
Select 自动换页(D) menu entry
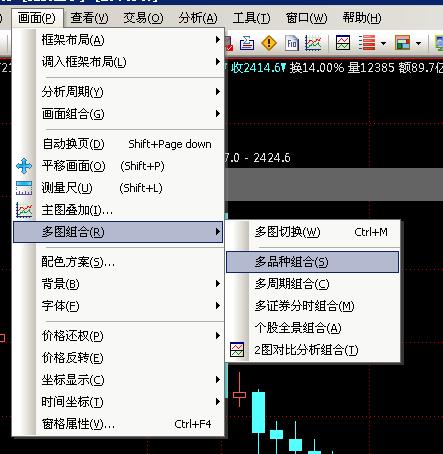118,144
